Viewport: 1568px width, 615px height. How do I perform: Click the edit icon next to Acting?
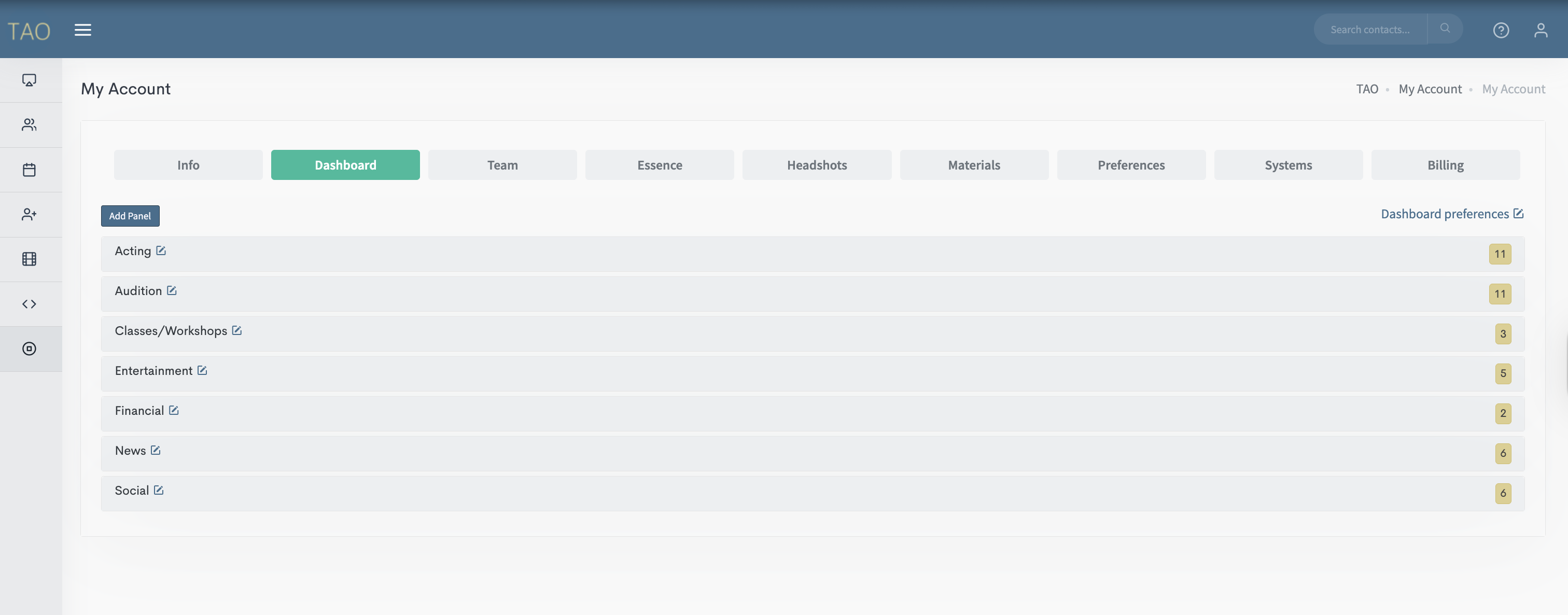[161, 251]
